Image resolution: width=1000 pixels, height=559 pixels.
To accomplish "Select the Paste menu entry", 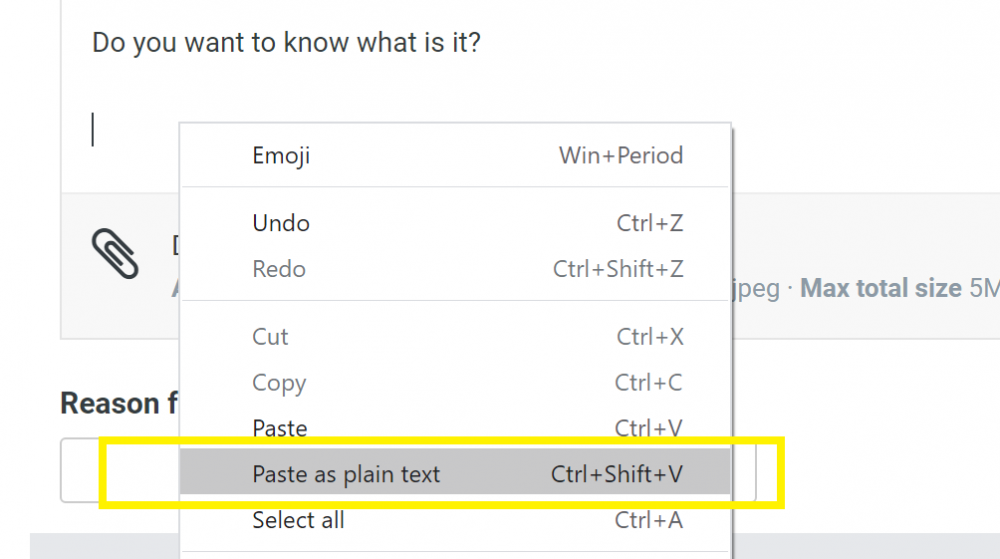I will pyautogui.click(x=280, y=429).
